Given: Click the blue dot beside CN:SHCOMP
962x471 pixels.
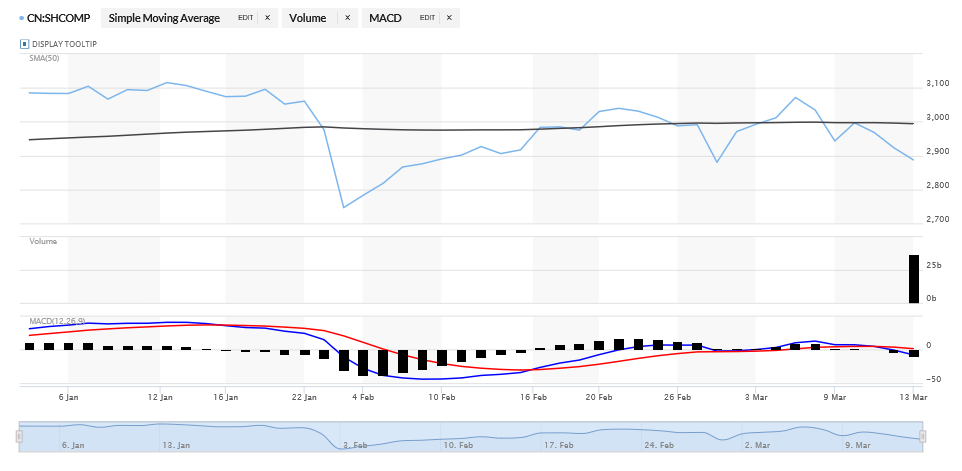Looking at the screenshot, I should [22, 18].
